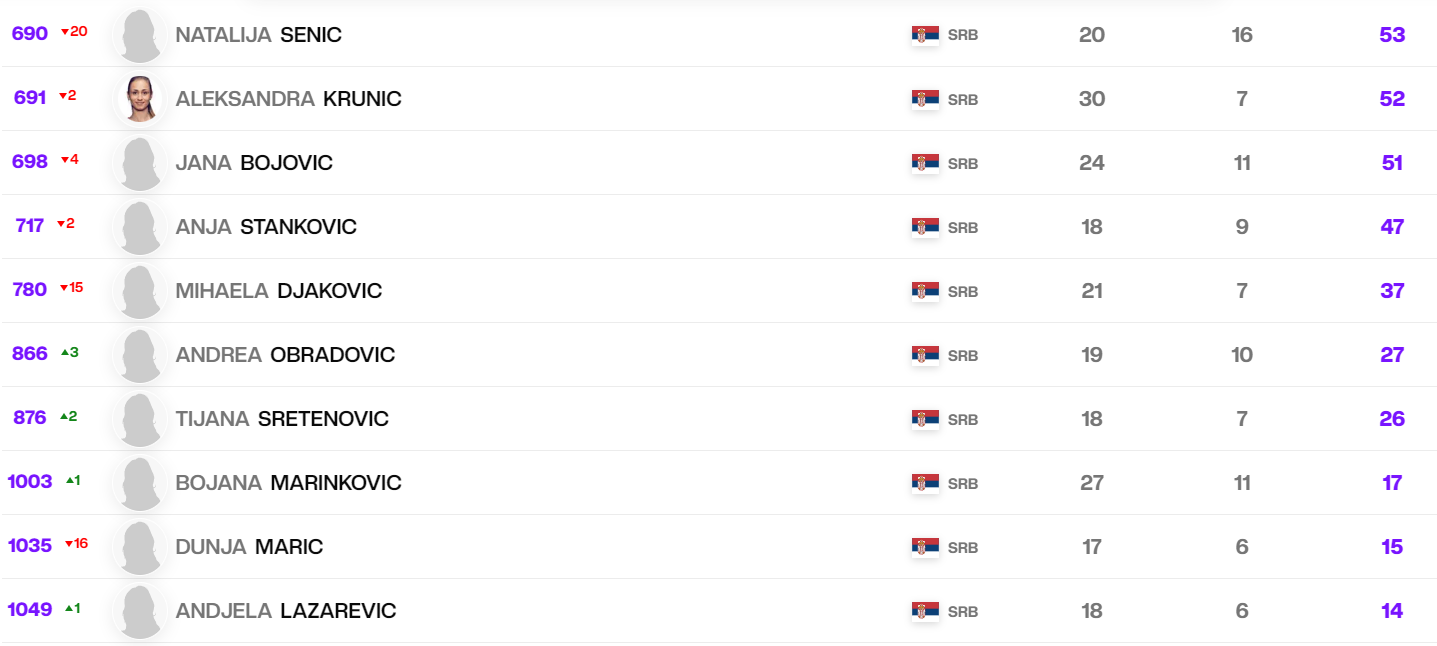Open Natalija Senic player link
The width and height of the screenshot is (1437, 646).
tap(258, 35)
